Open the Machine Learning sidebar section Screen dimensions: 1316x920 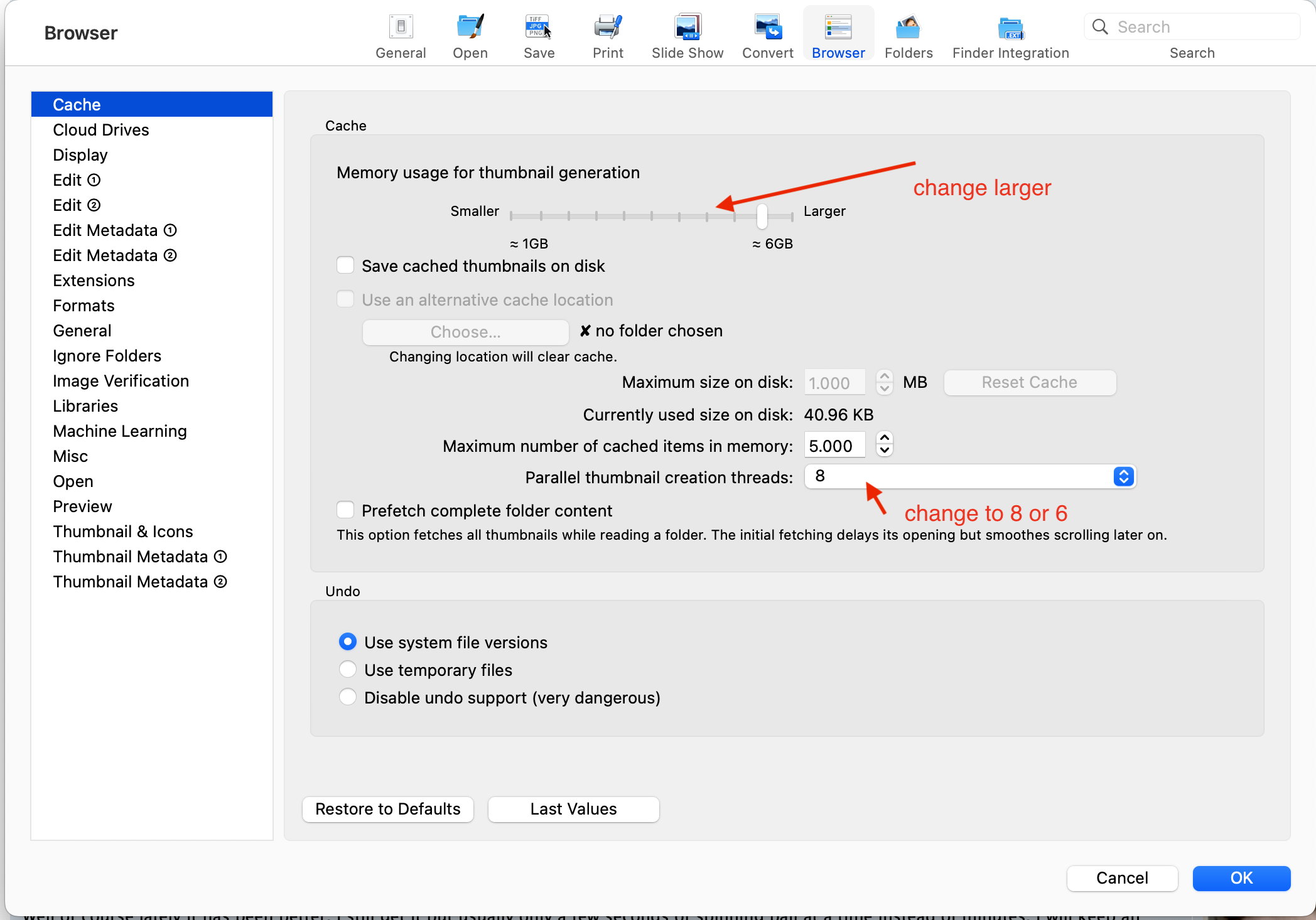120,431
